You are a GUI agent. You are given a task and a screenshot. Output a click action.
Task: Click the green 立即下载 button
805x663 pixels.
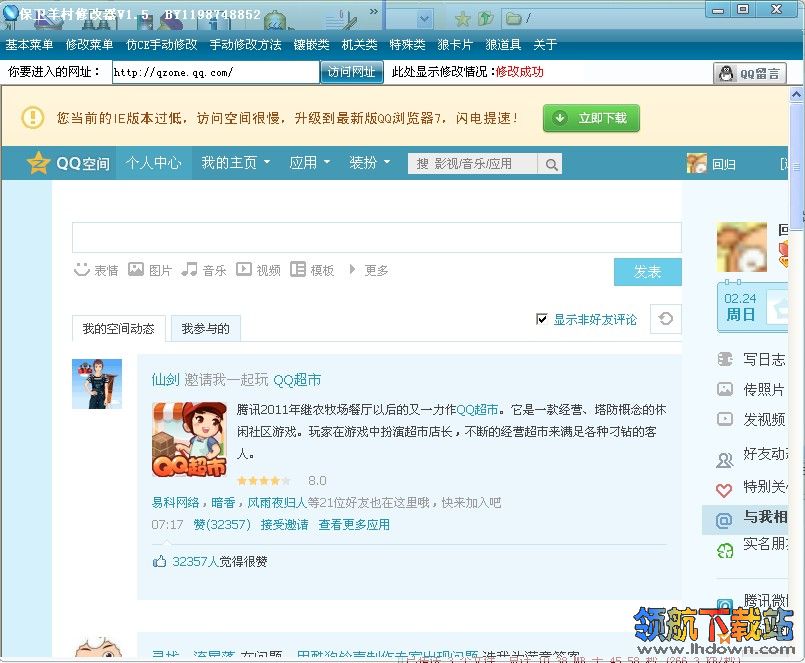click(x=591, y=118)
